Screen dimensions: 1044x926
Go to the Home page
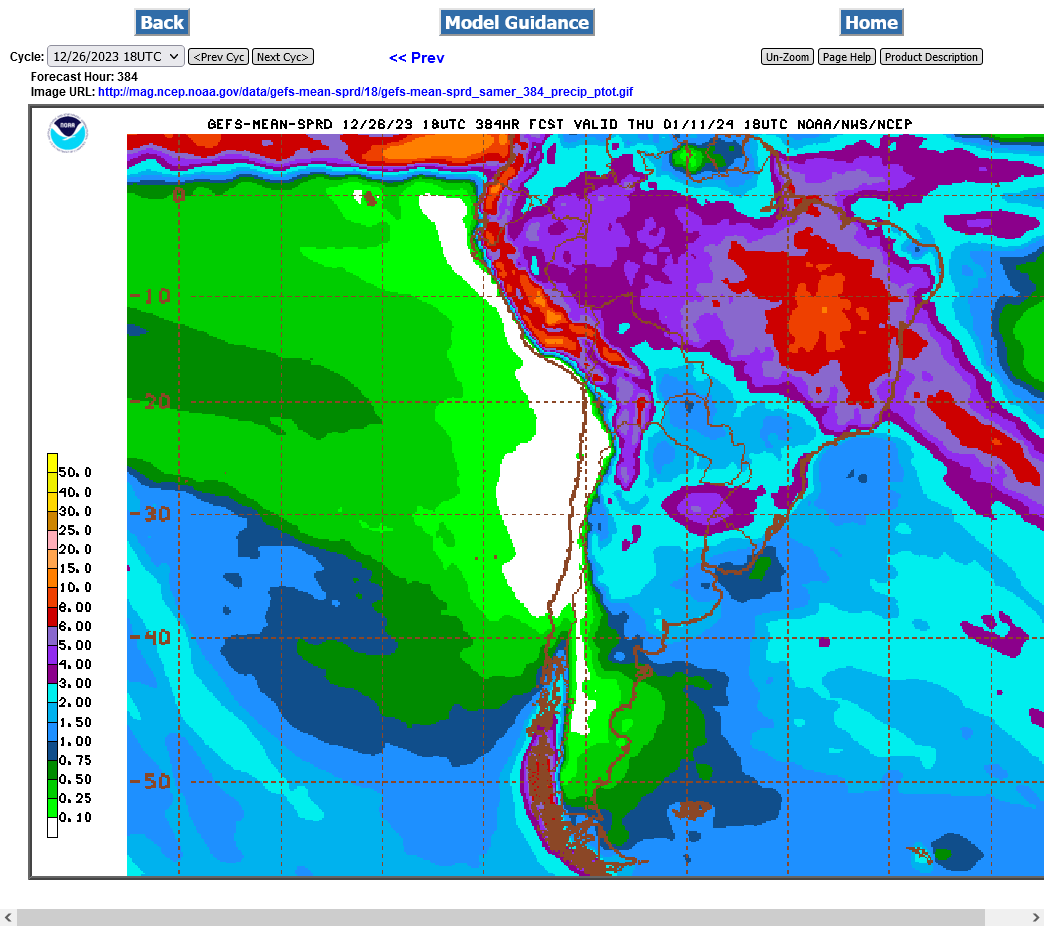pyautogui.click(x=871, y=22)
